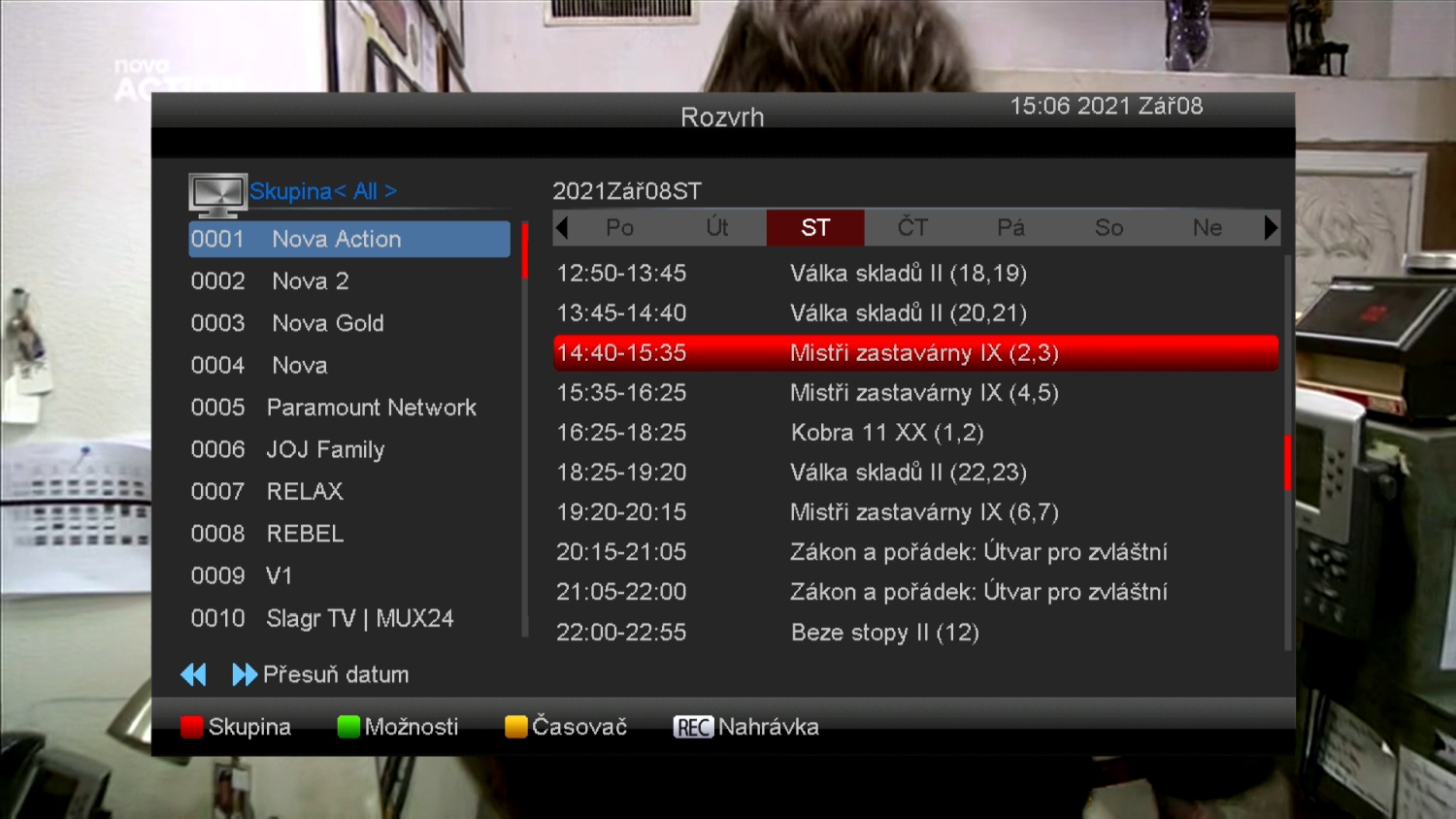
Task: Select the So day tab
Action: [x=1109, y=228]
